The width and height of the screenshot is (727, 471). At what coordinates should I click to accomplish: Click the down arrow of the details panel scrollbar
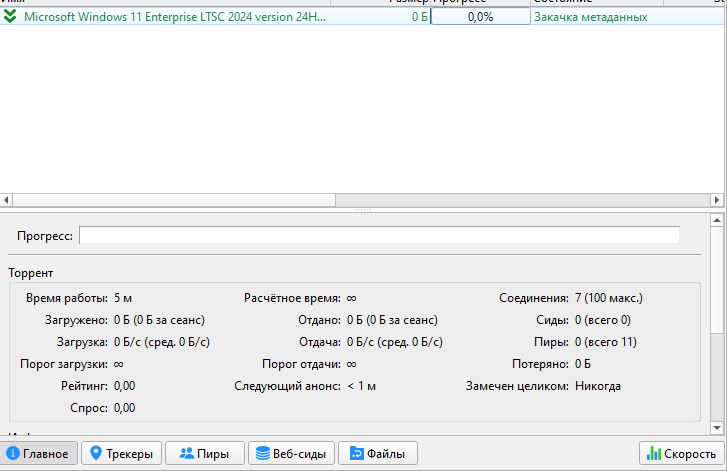click(x=717, y=427)
